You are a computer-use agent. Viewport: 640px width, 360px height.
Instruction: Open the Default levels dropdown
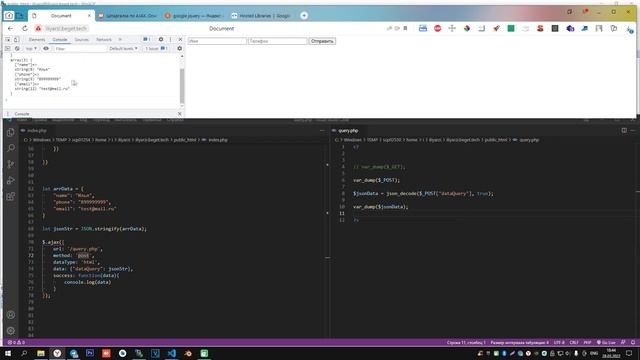123,49
